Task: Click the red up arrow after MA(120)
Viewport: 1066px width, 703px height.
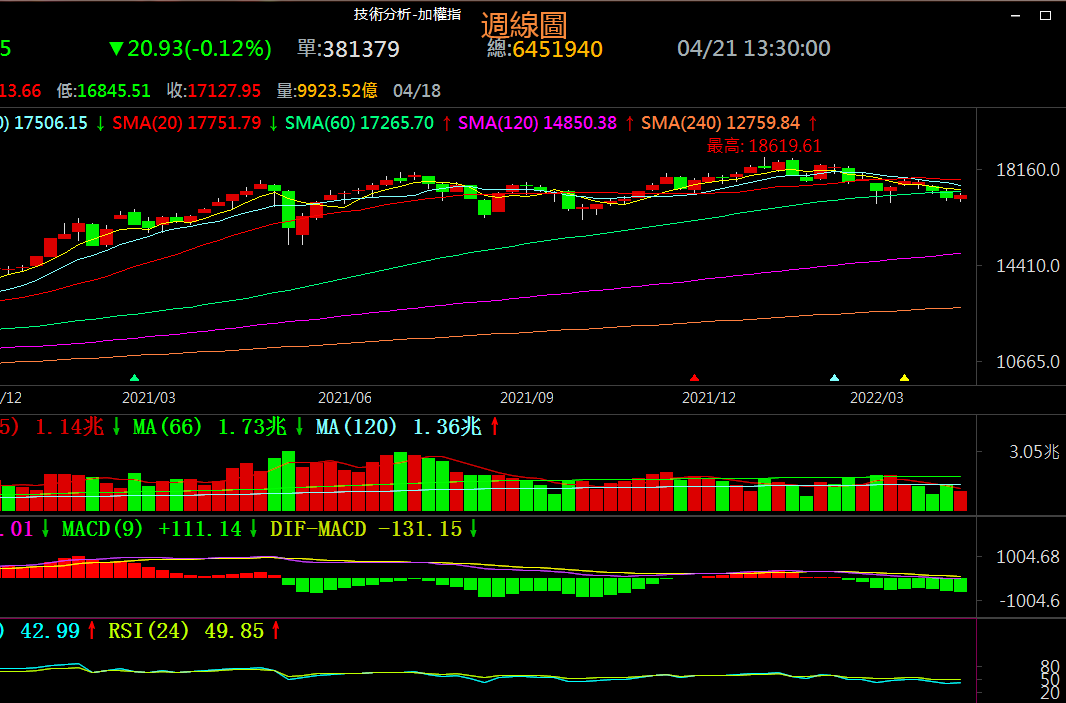Action: [x=494, y=427]
